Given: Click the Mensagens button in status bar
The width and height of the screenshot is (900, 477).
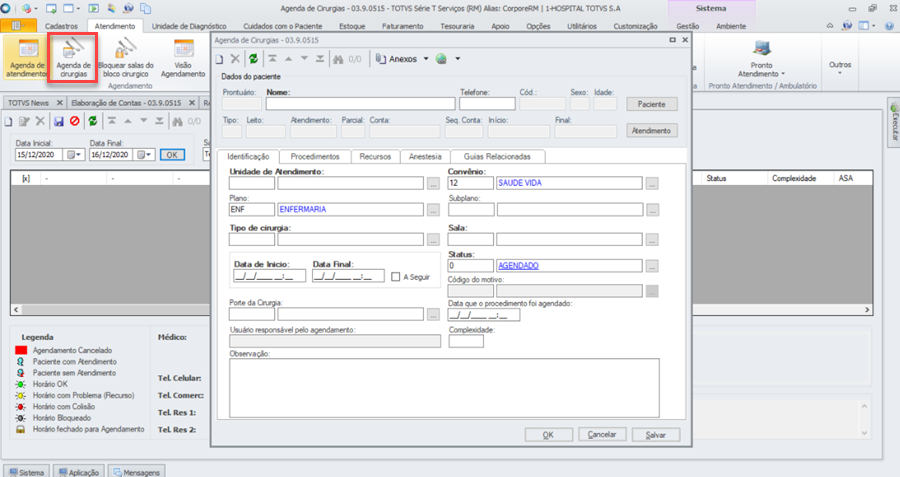Looking at the screenshot, I should (x=137, y=472).
